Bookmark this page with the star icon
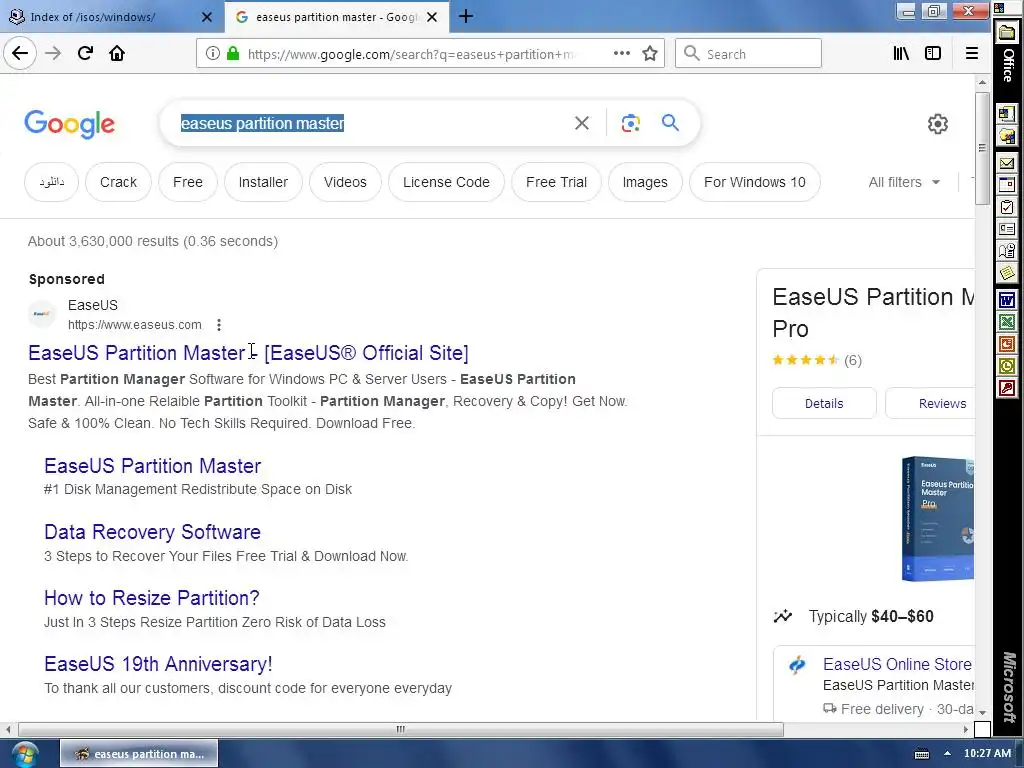The height and width of the screenshot is (768, 1024). pyautogui.click(x=650, y=54)
